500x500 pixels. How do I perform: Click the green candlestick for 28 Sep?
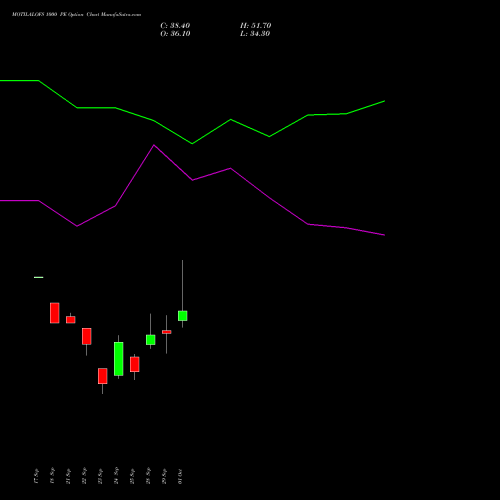151,340
